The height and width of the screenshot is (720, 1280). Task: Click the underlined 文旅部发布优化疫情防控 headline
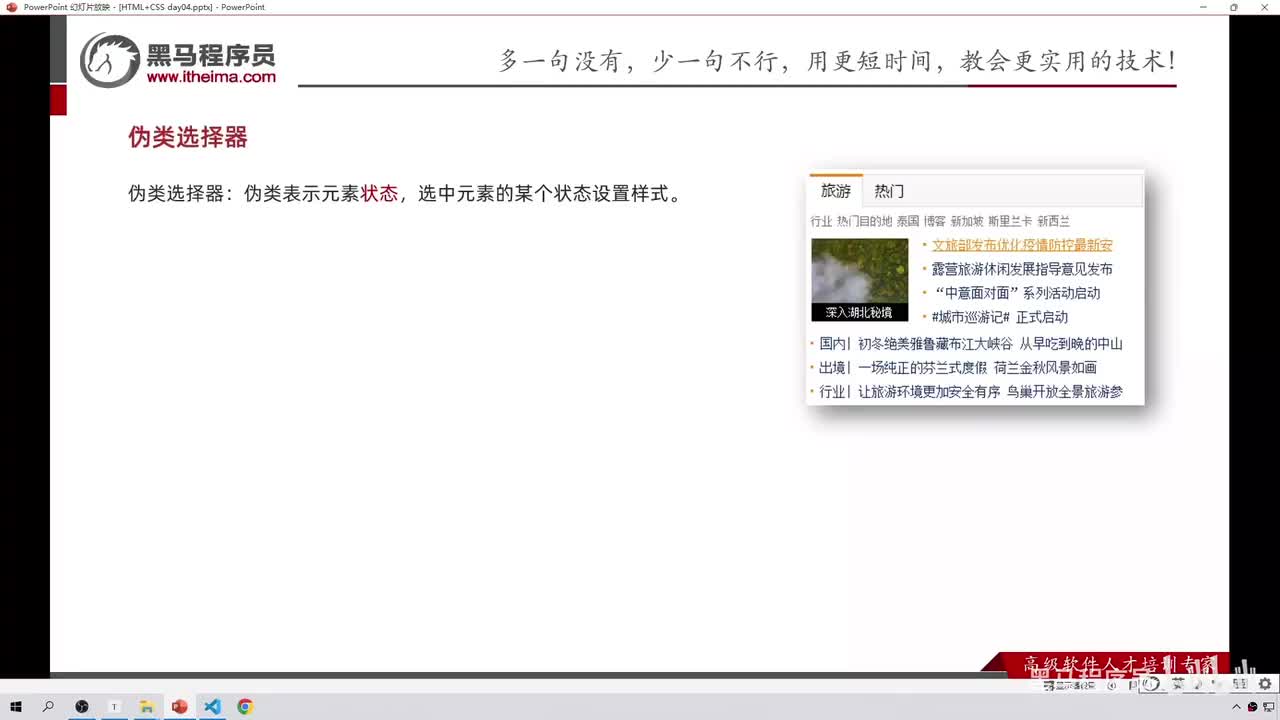(1022, 245)
